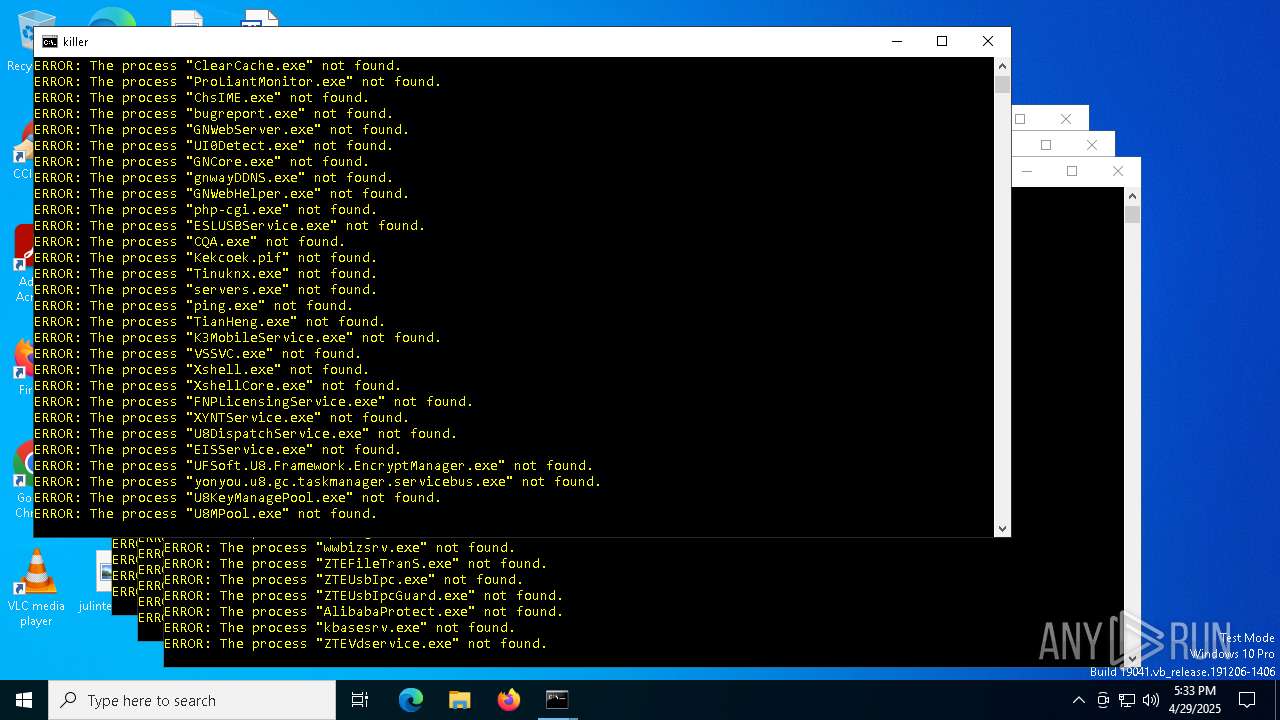Close the second background console window
This screenshot has width=1280, height=720.
(1066, 119)
